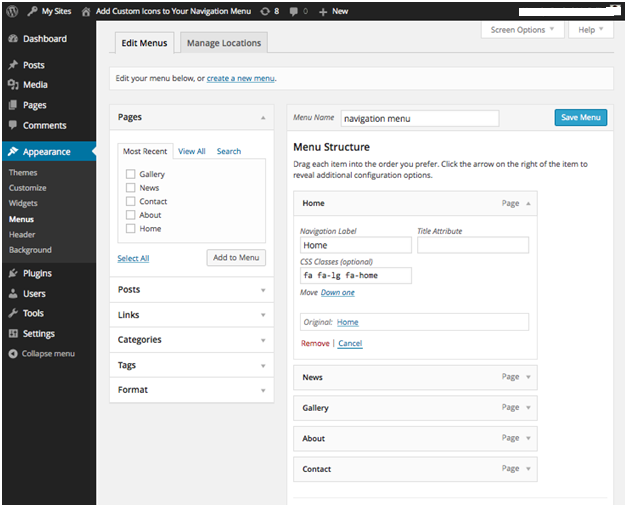This screenshot has height=507, width=625.
Task: Click the Users person icon
Action: [x=13, y=293]
